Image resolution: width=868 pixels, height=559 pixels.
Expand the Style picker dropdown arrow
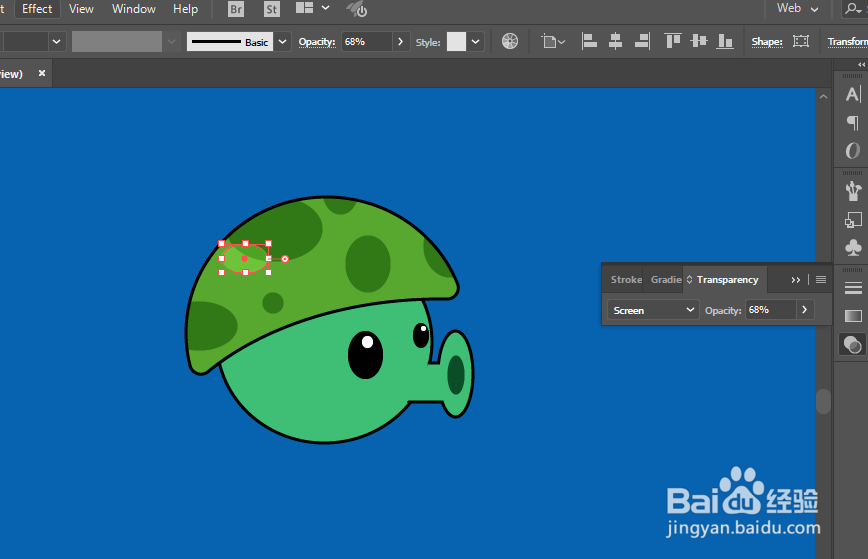[476, 42]
